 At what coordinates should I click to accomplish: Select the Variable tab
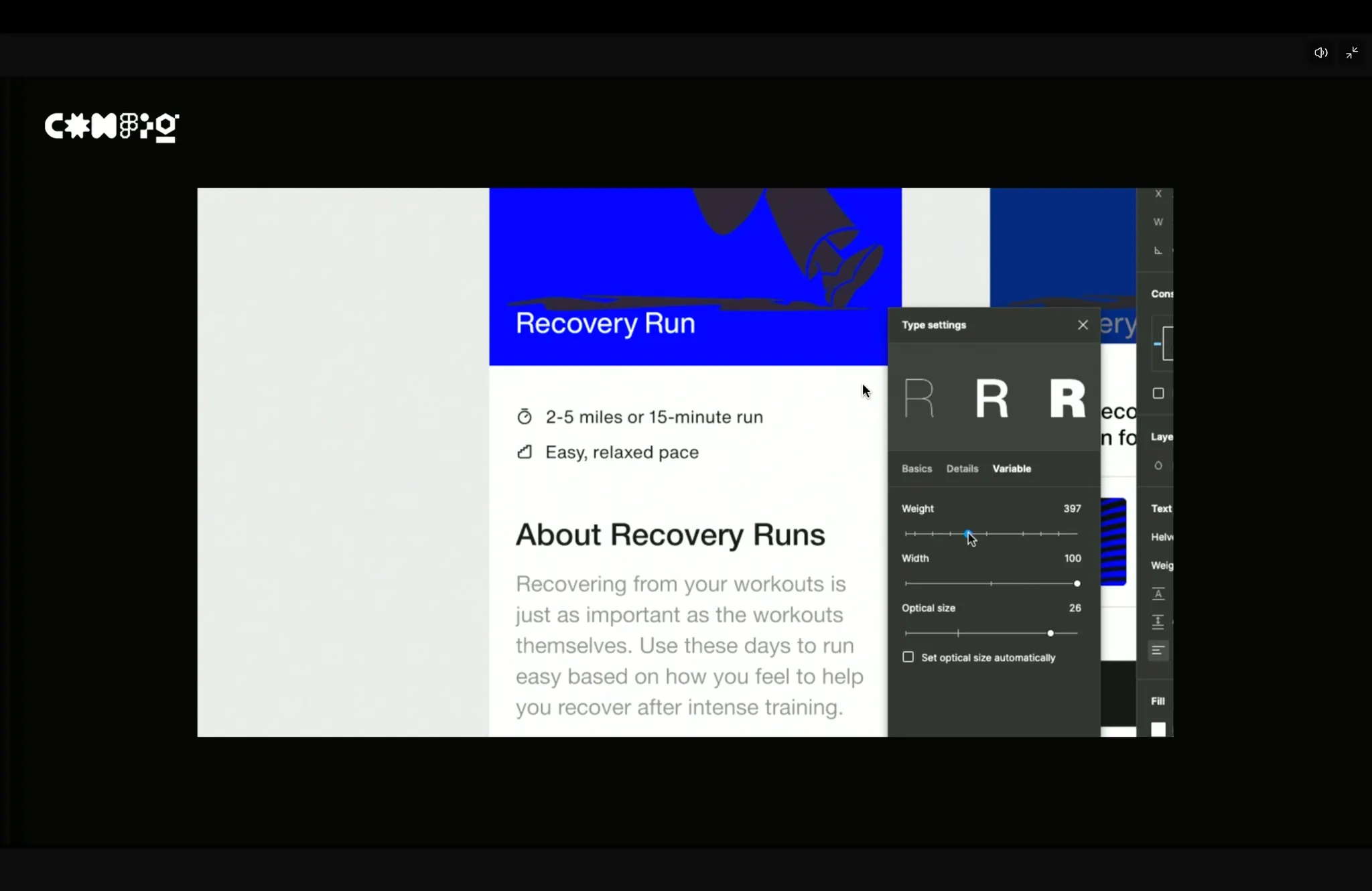[1012, 469]
